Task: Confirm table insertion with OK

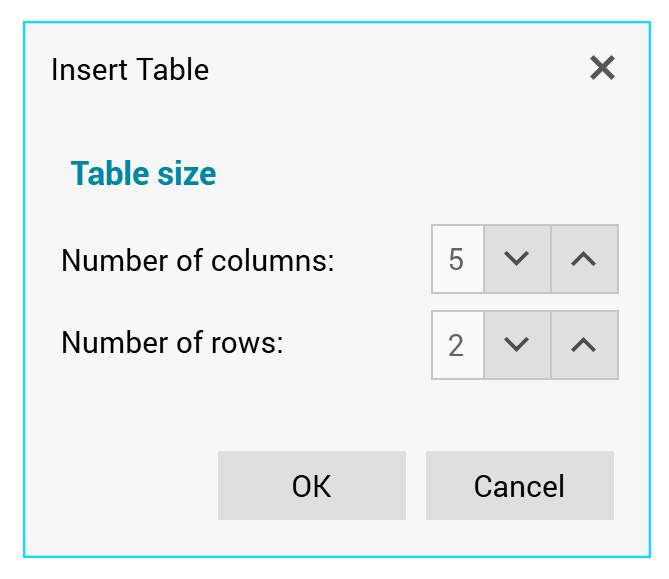Action: click(311, 486)
